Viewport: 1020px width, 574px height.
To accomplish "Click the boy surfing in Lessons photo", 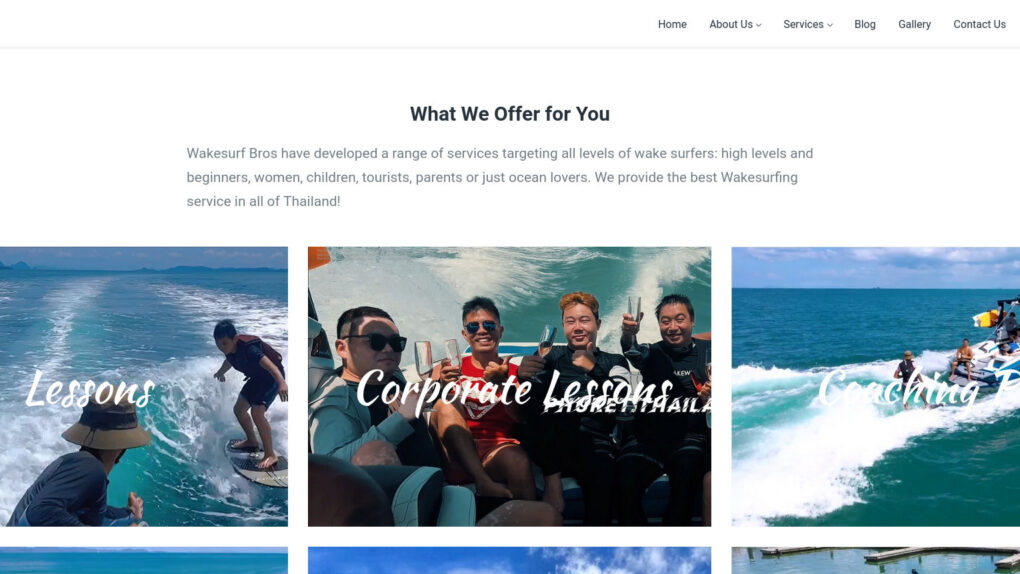I will [x=251, y=390].
